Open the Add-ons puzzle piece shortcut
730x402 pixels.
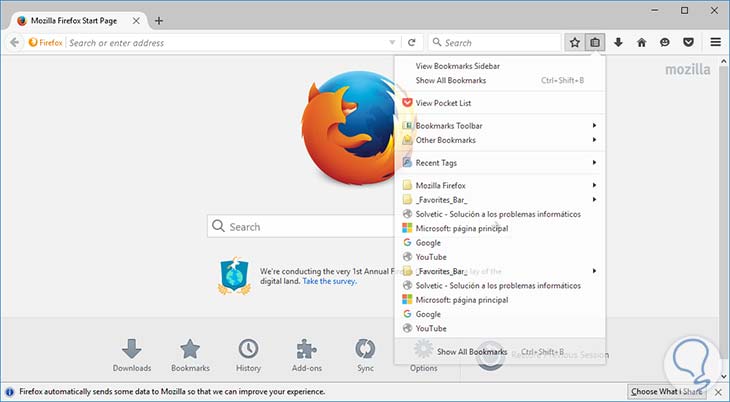(x=306, y=355)
